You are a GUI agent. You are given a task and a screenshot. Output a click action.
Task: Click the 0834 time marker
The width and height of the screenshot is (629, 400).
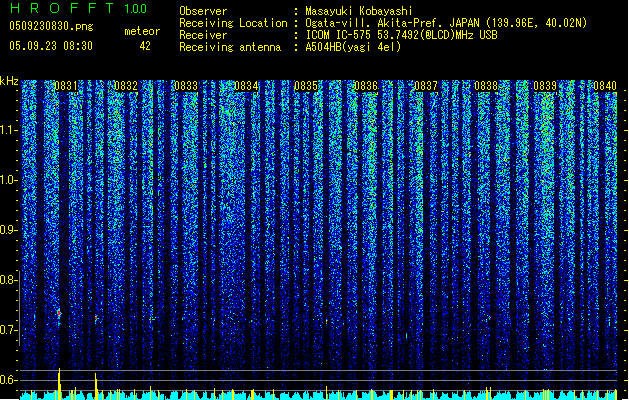(x=246, y=86)
